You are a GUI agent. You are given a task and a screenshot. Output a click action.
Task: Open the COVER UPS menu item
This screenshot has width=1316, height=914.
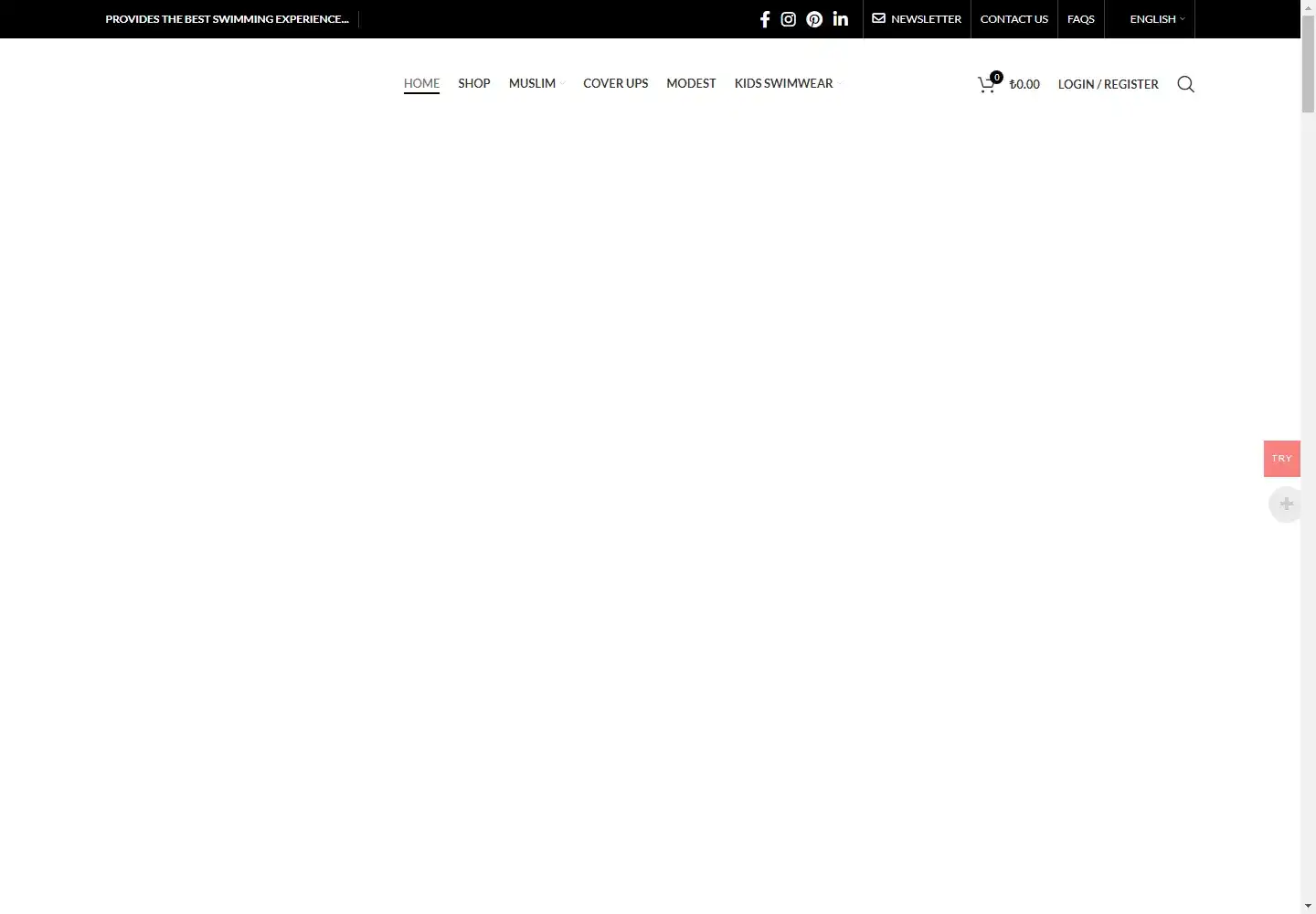[x=615, y=83]
